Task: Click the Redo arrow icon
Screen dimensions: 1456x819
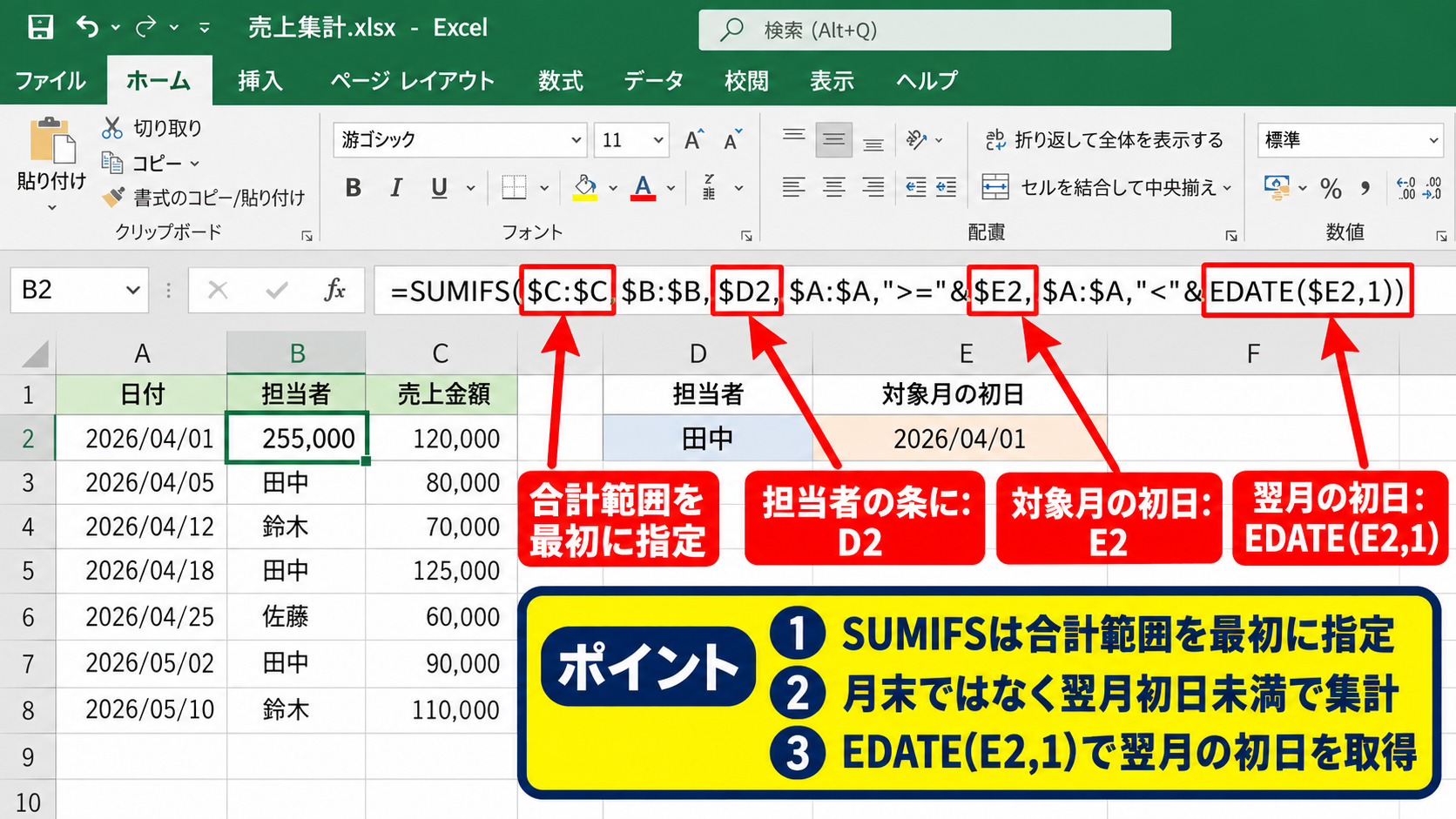Action: coord(145,27)
